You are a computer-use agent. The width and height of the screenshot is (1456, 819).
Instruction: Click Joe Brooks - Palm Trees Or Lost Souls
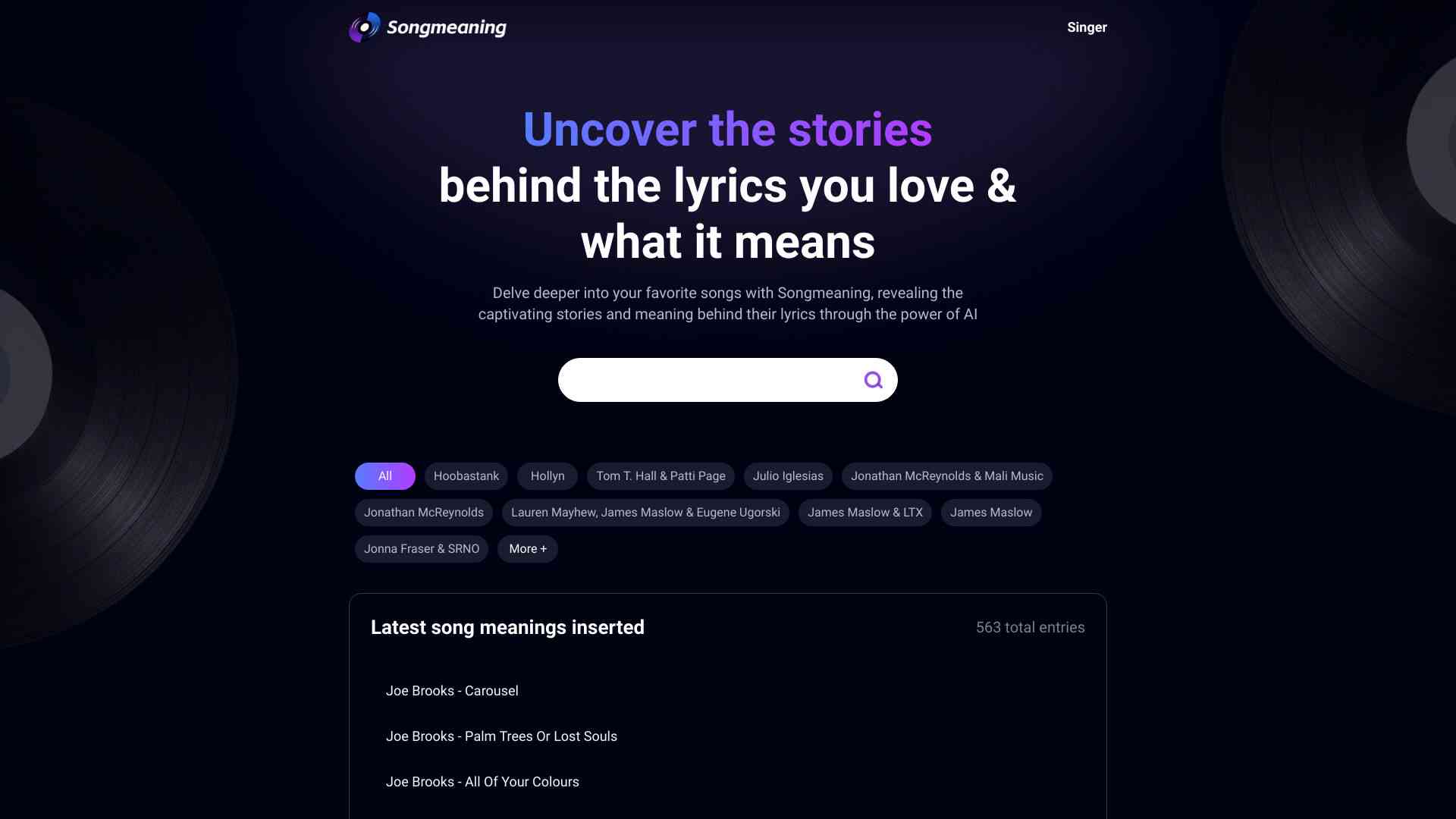(x=501, y=736)
